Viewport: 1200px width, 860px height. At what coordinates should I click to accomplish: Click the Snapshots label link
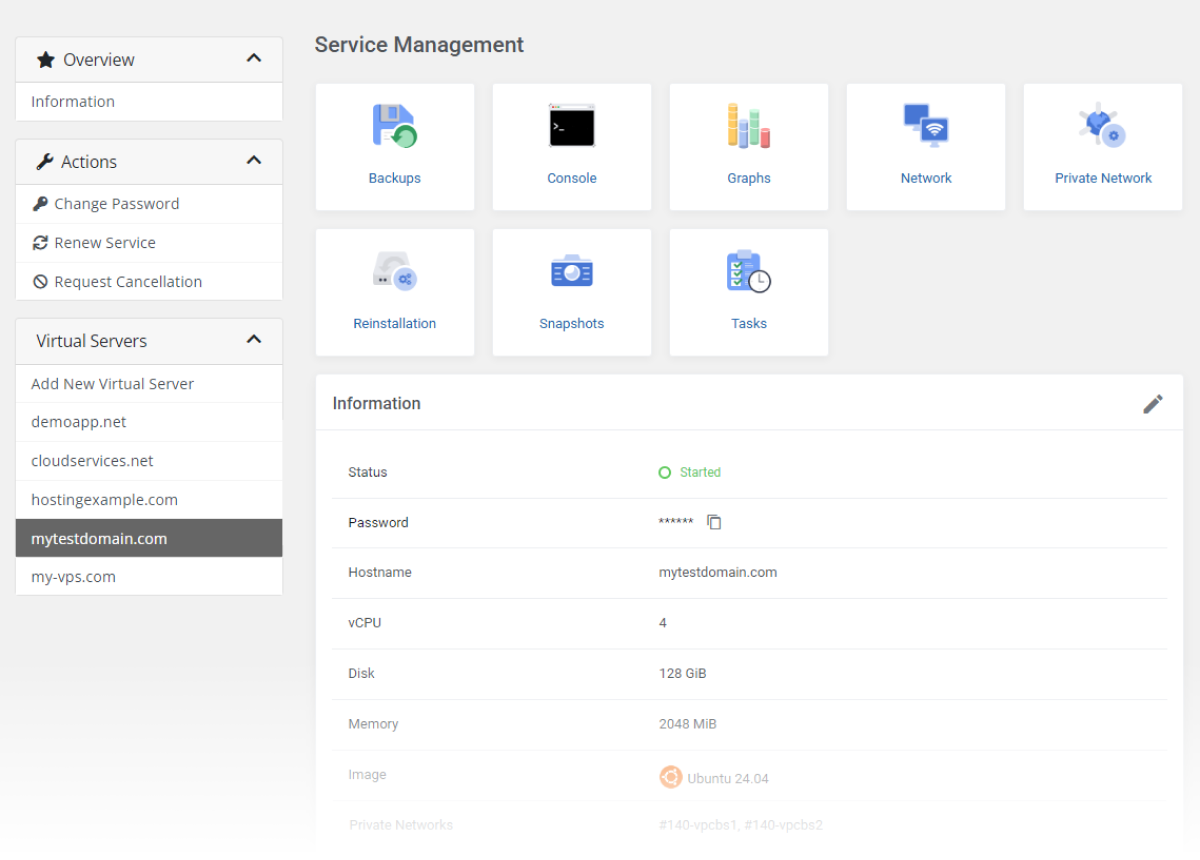click(x=572, y=324)
